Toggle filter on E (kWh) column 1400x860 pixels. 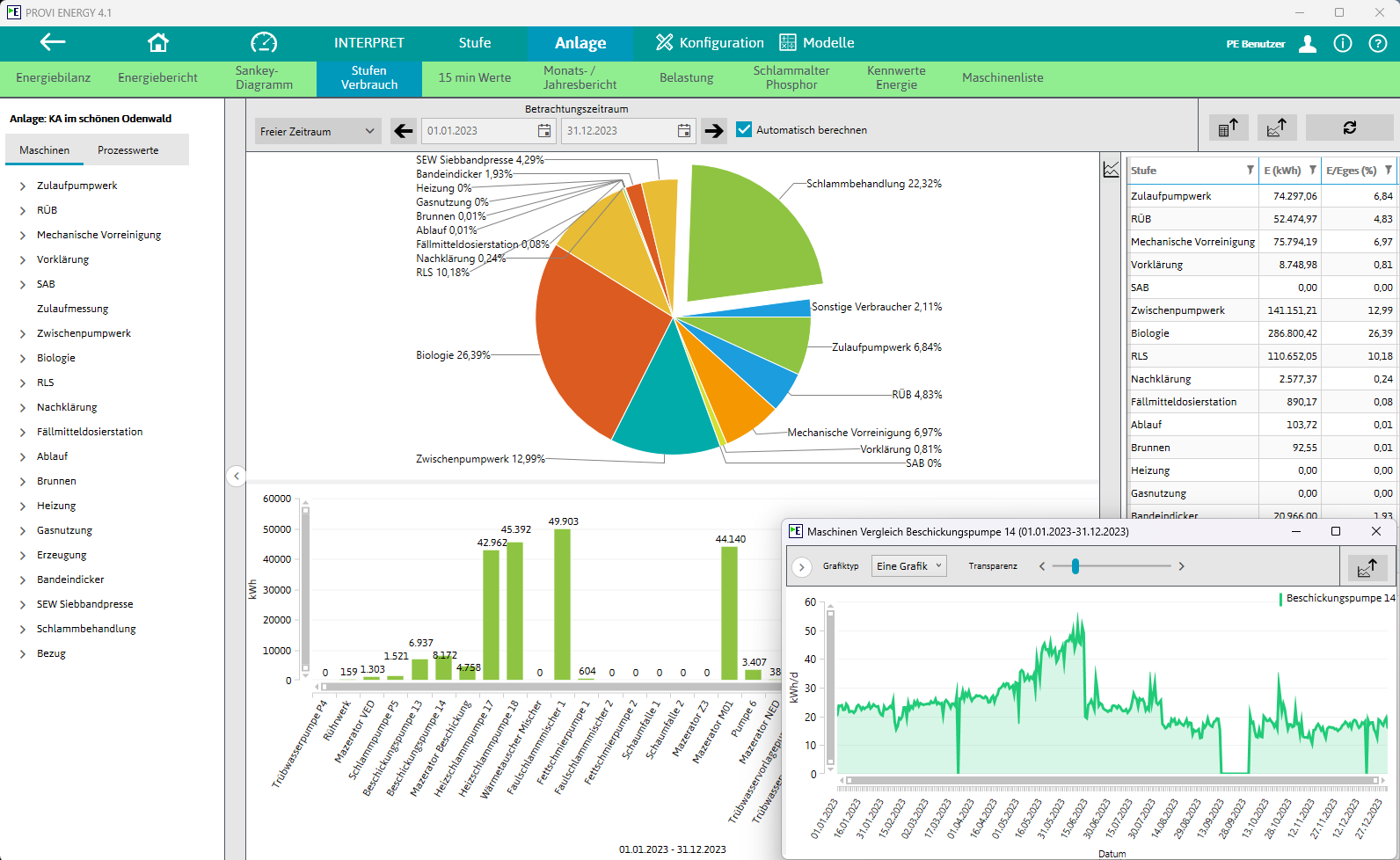(x=1312, y=171)
